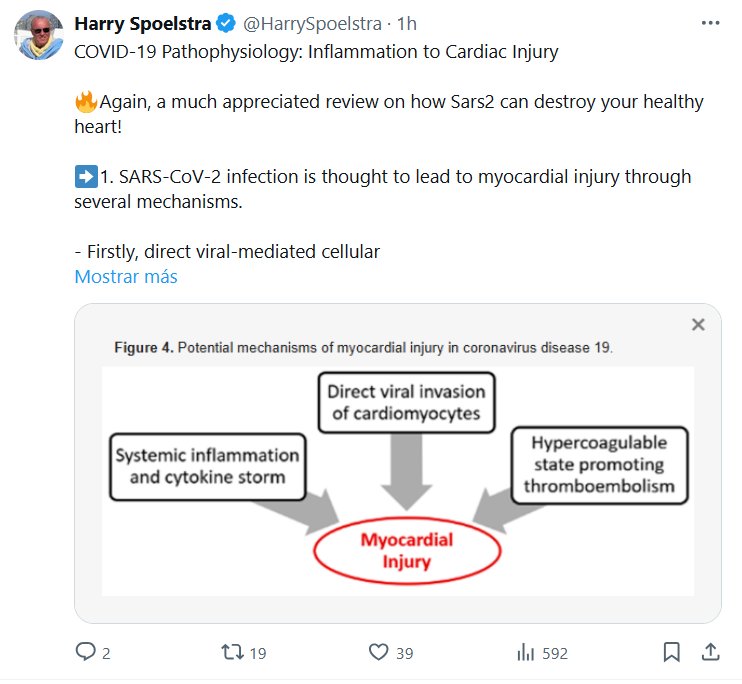Open the three-dot more options menu
This screenshot has height=684, width=742.
[710, 23]
